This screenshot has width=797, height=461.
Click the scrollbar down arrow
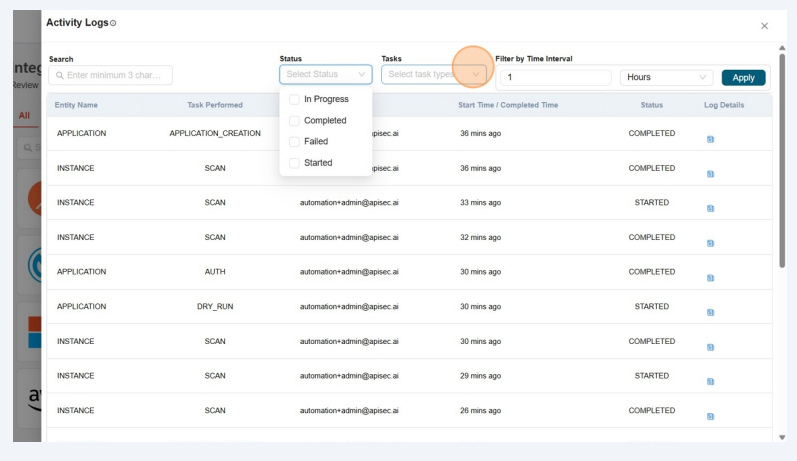coord(782,437)
